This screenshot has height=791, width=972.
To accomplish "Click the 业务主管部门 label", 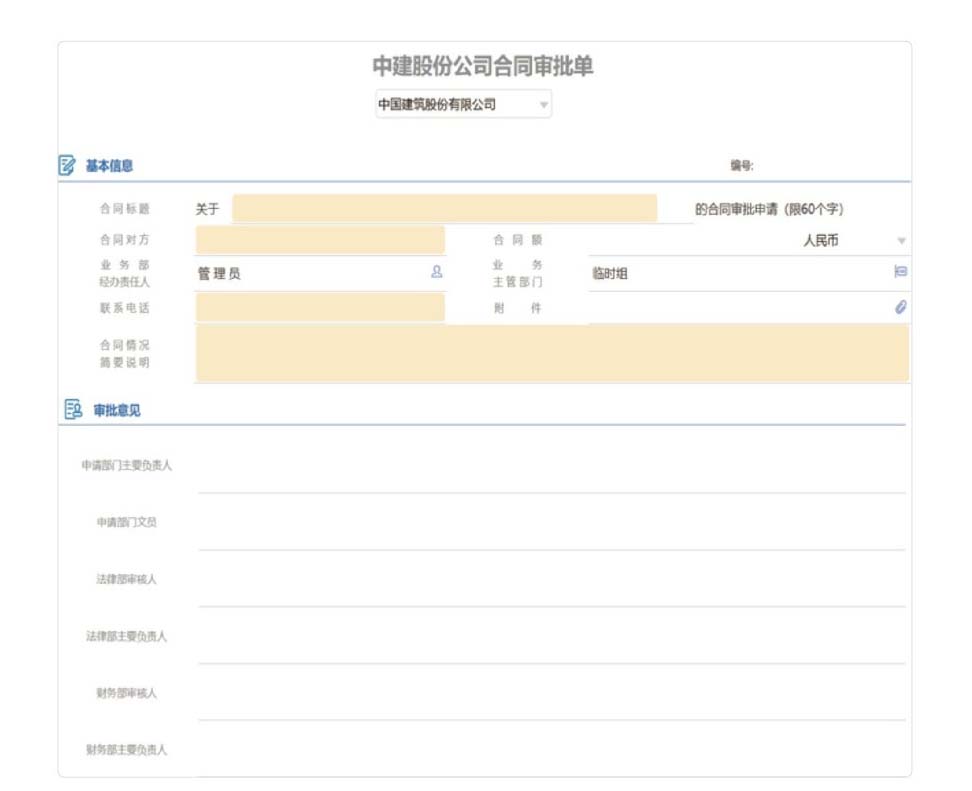I will click(518, 273).
